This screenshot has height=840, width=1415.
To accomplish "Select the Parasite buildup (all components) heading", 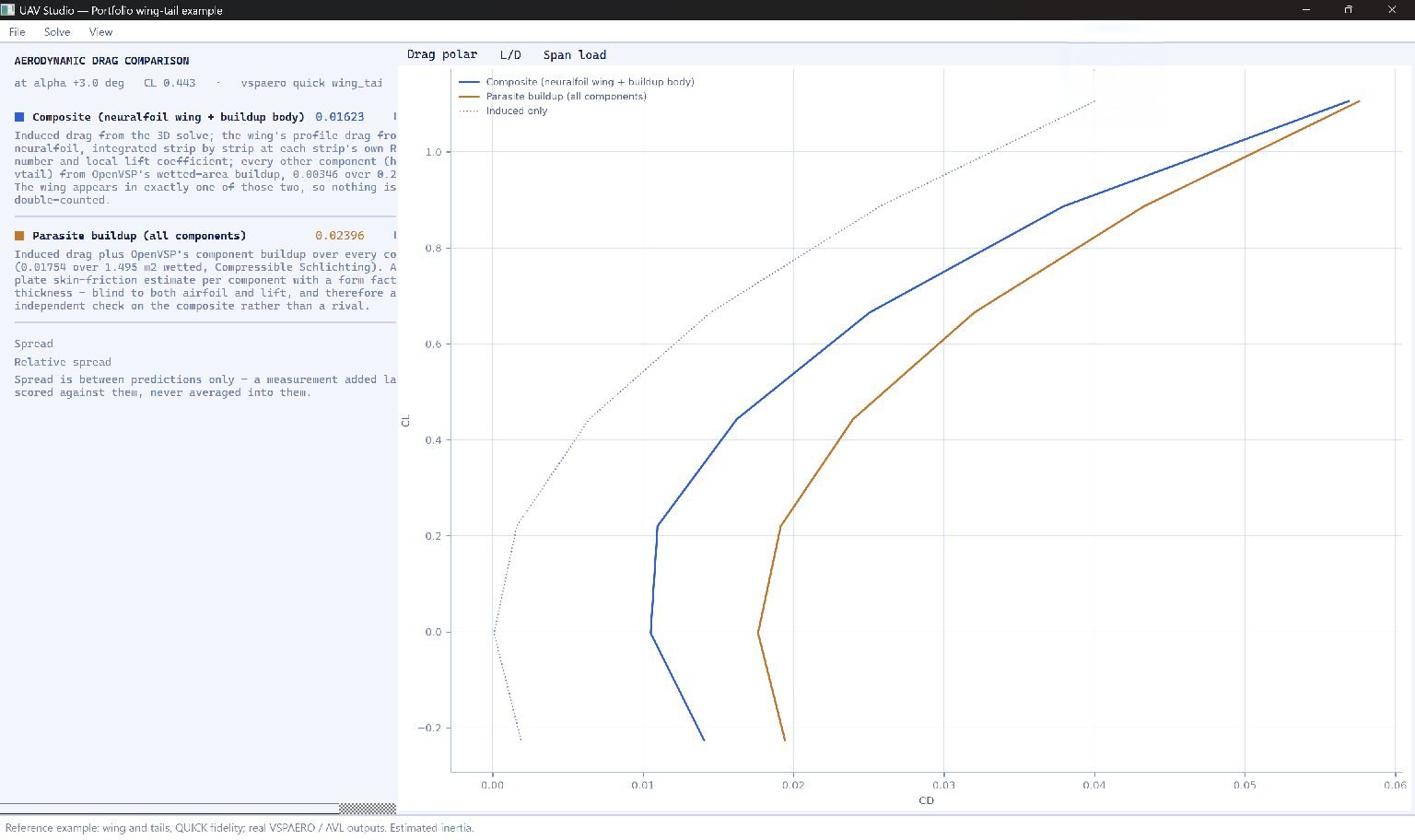I will [x=139, y=236].
